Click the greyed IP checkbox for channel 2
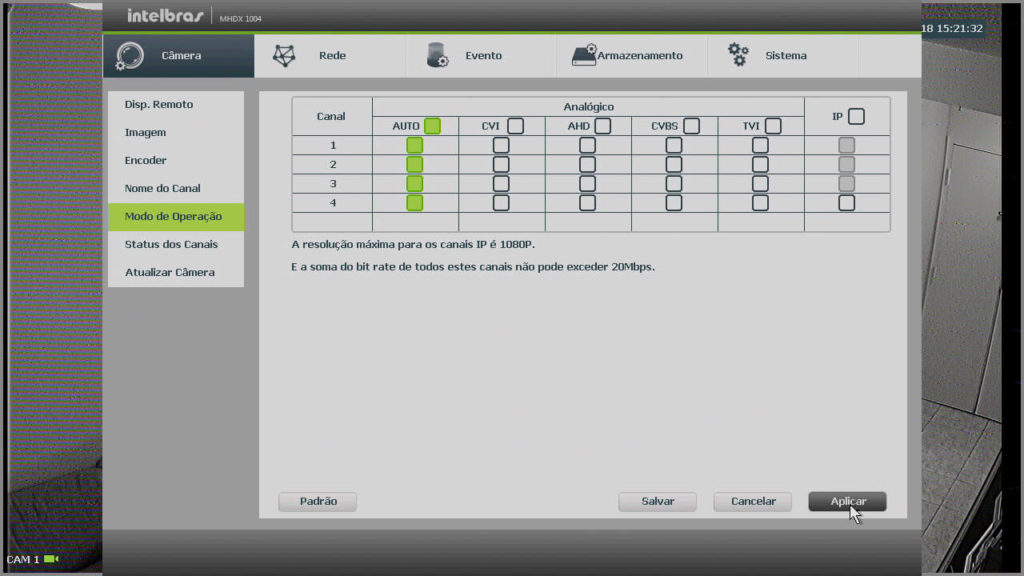The height and width of the screenshot is (576, 1024). click(x=846, y=165)
